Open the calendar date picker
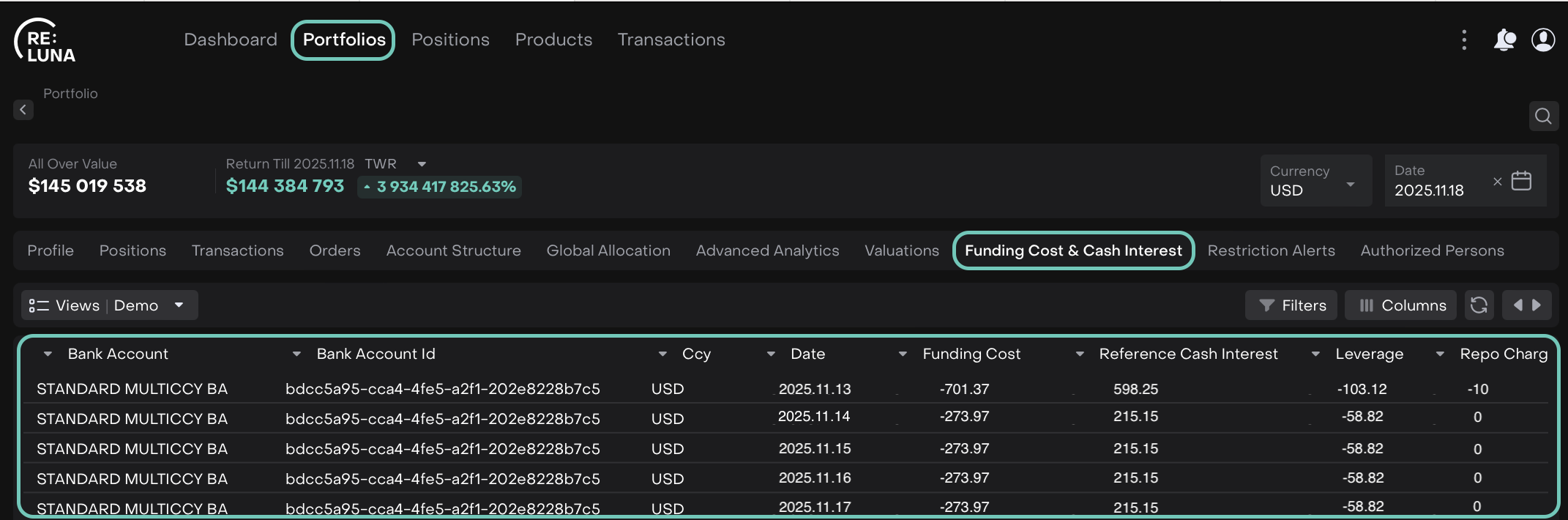1568x520 pixels. click(x=1521, y=181)
